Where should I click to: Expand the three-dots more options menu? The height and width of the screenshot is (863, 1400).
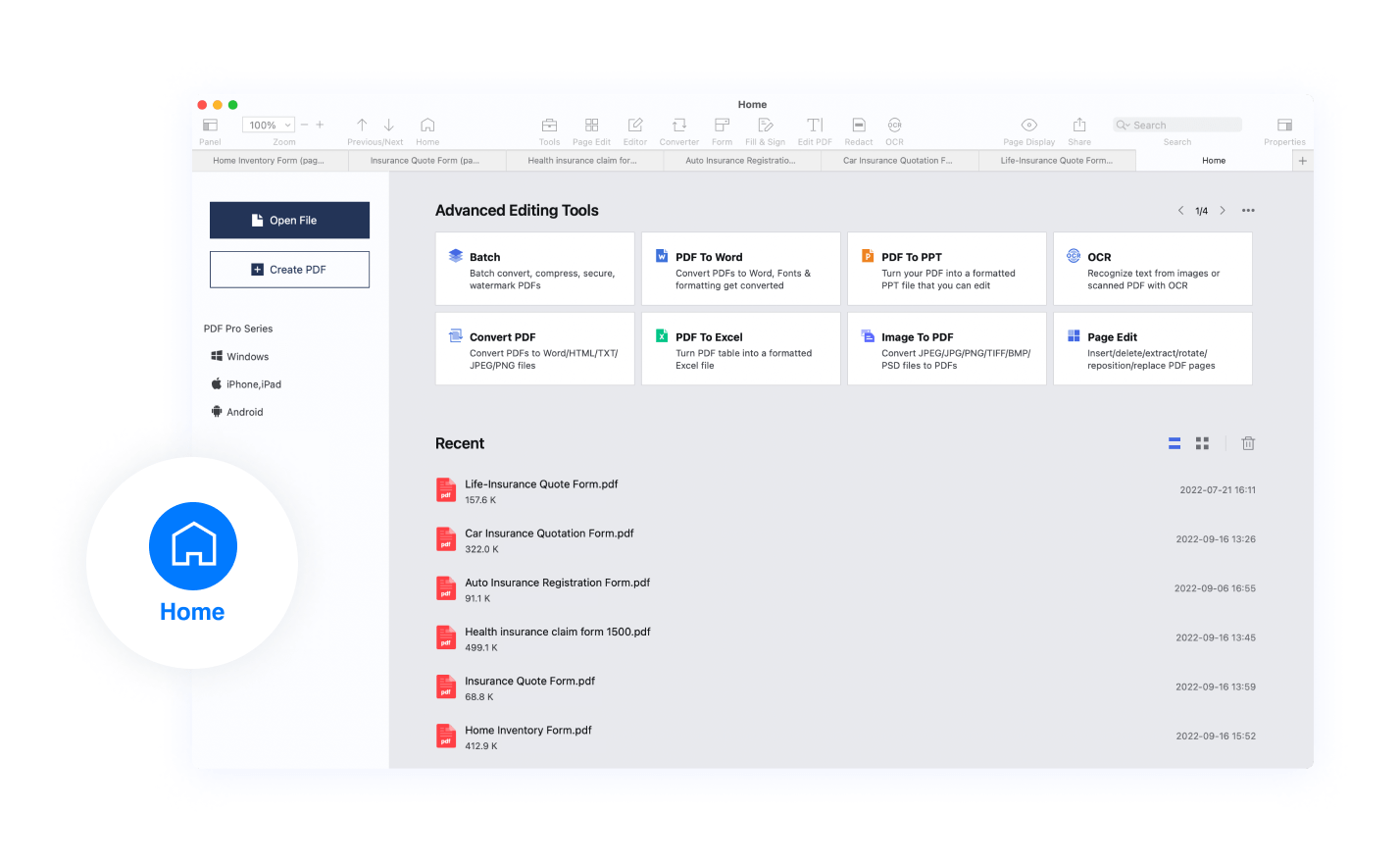(x=1248, y=211)
